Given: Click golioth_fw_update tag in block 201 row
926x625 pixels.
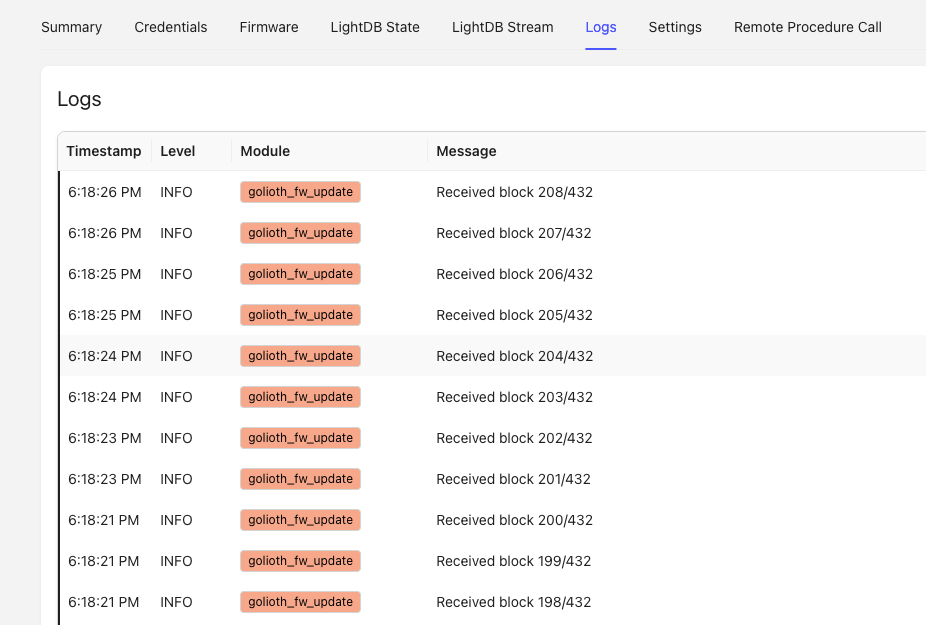Looking at the screenshot, I should 300,479.
